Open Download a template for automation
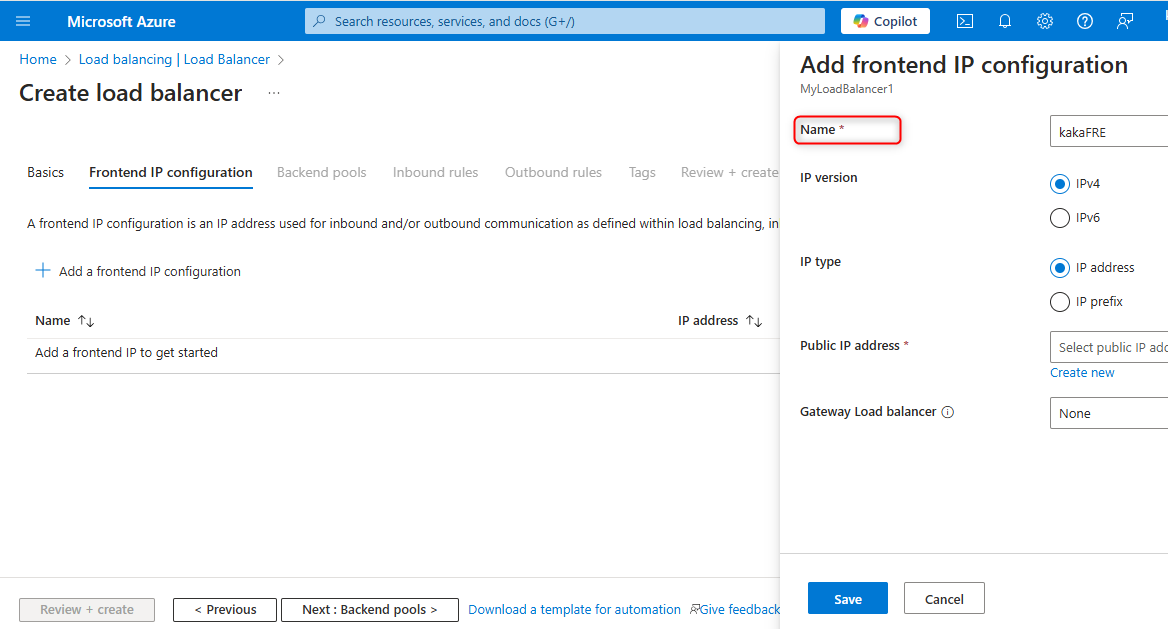Screen dimensions: 1168x629 tap(574, 610)
